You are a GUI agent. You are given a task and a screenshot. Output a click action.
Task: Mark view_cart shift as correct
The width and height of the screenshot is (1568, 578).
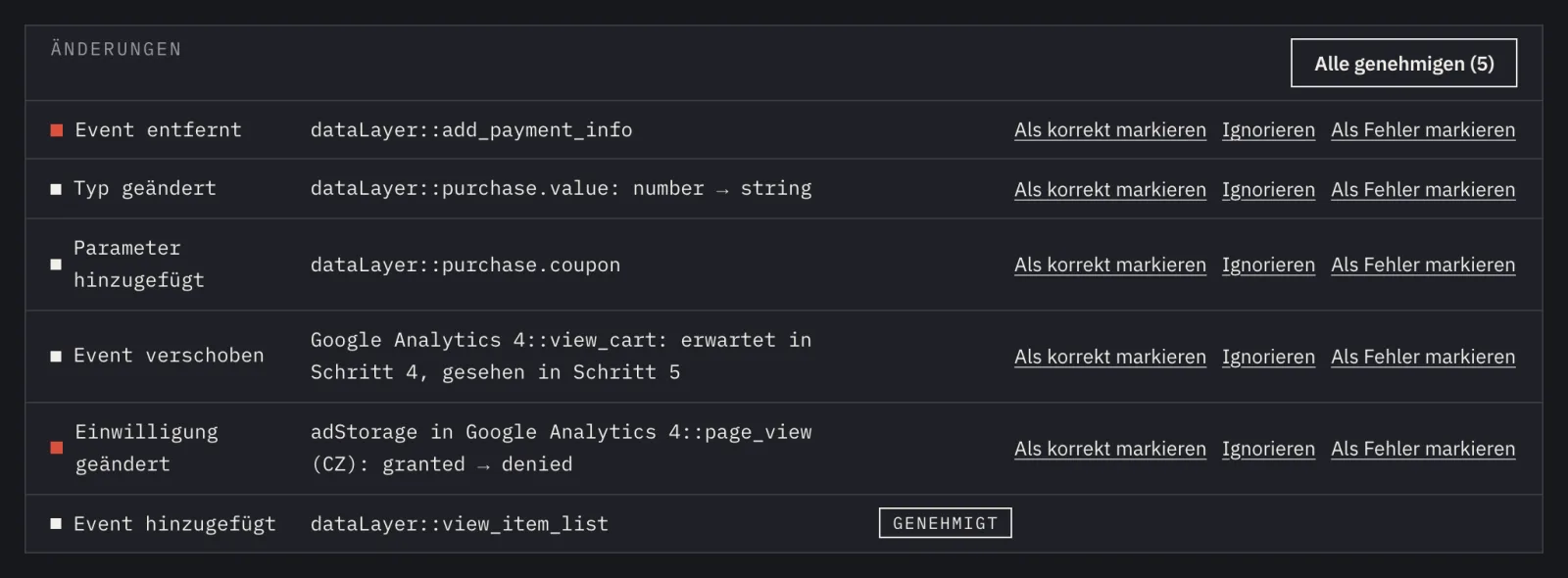point(1110,357)
